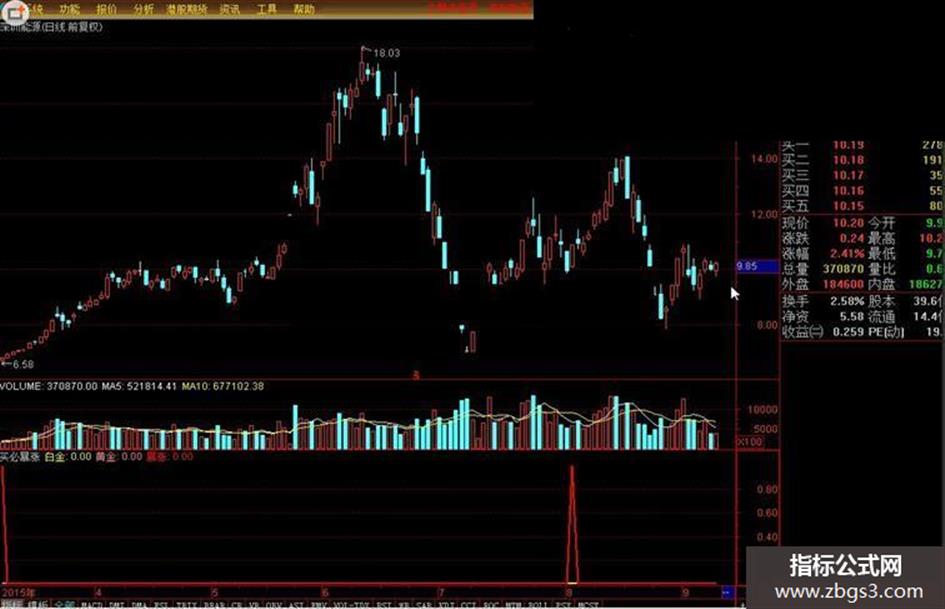Select the 买三 10.17 bid row
The width and height of the screenshot is (945, 609).
pos(862,175)
